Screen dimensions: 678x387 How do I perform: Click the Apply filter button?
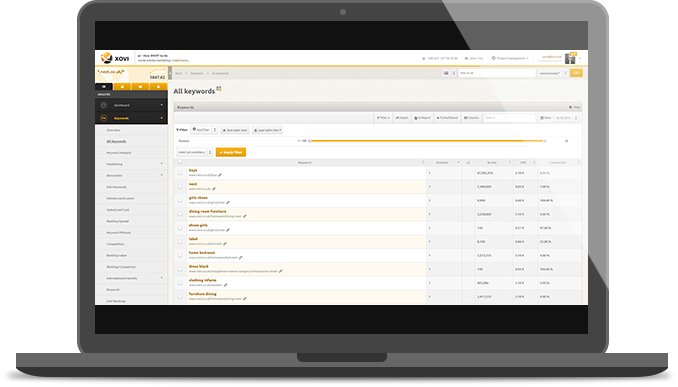coord(231,152)
